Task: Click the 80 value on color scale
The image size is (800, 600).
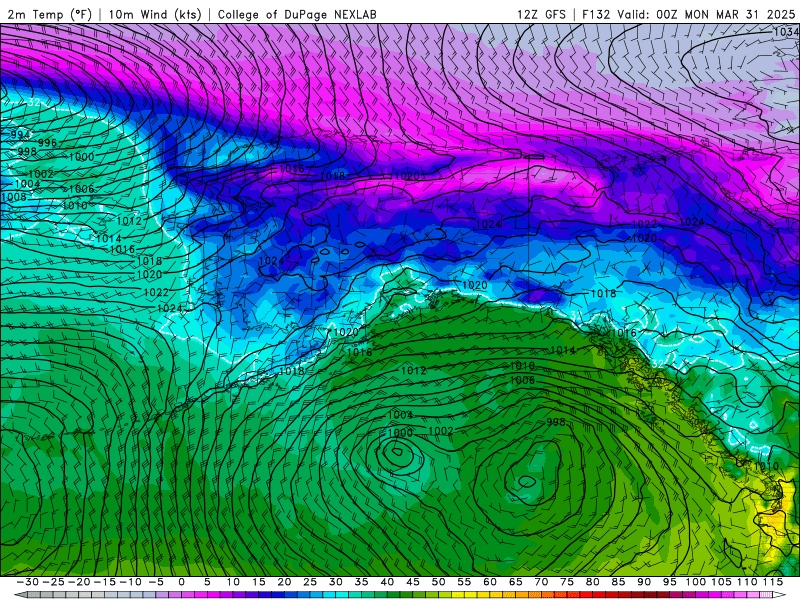Action: coord(592,582)
